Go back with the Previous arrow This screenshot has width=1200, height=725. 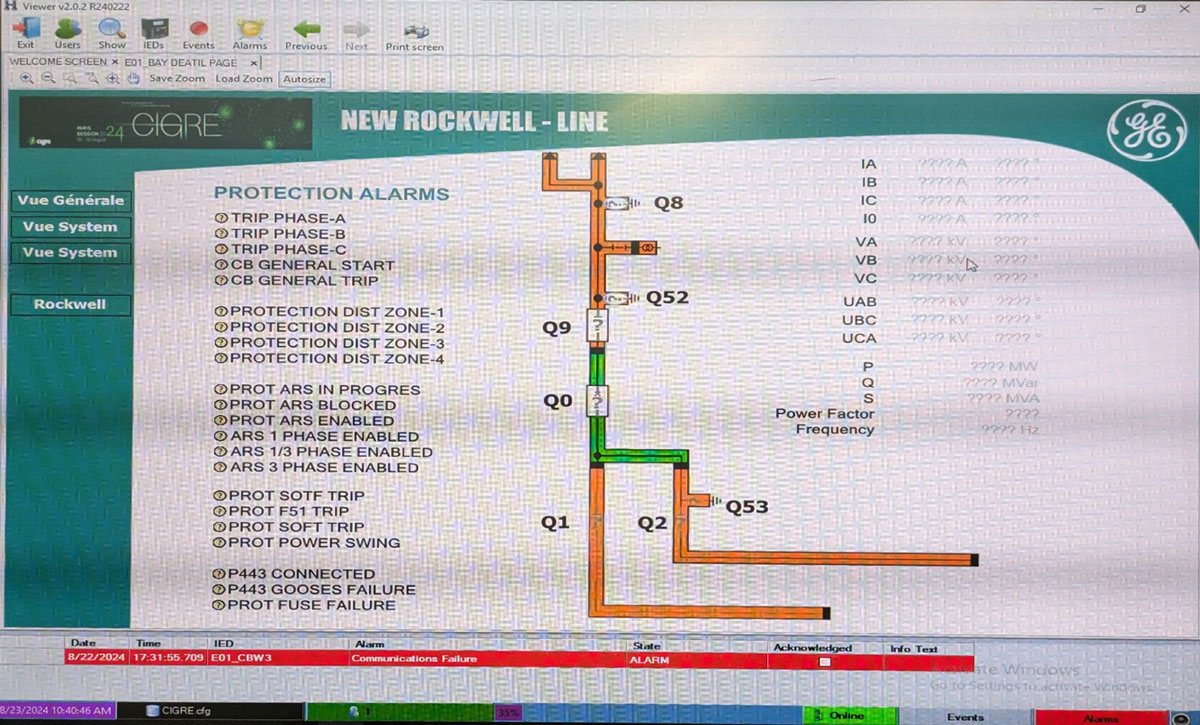coord(306,30)
